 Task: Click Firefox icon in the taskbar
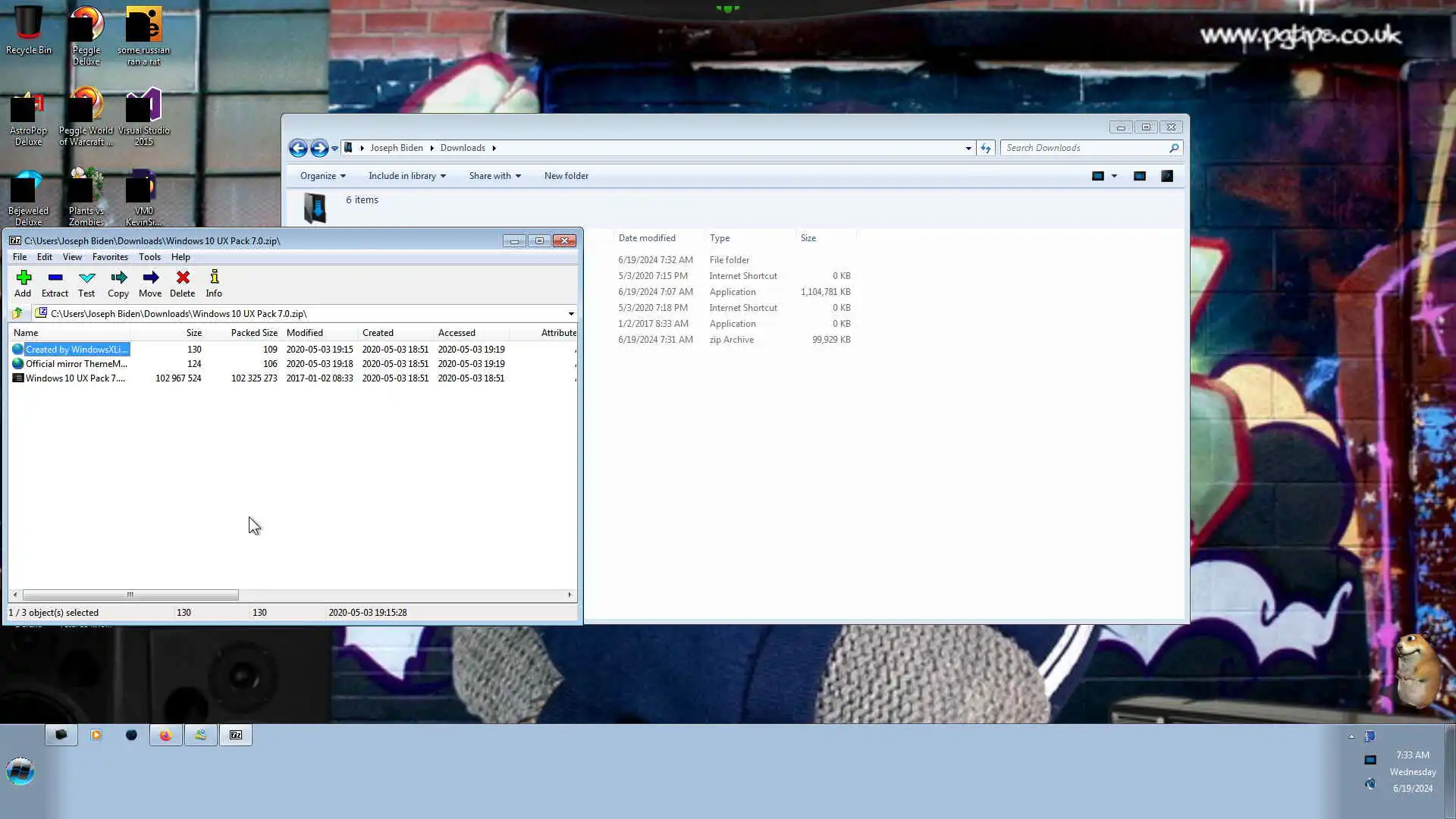pyautogui.click(x=165, y=735)
